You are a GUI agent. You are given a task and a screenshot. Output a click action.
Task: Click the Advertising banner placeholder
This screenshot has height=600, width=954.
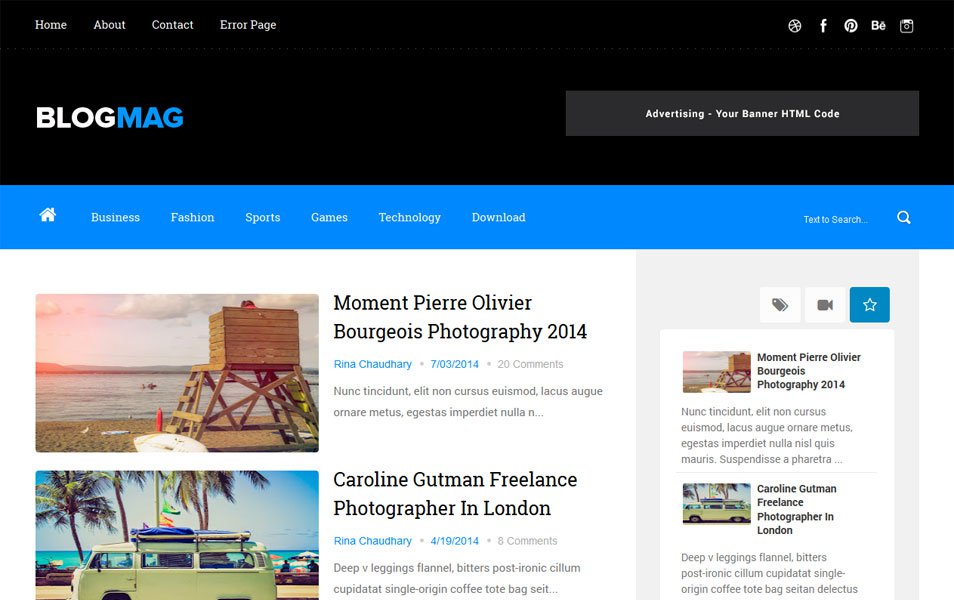(742, 113)
